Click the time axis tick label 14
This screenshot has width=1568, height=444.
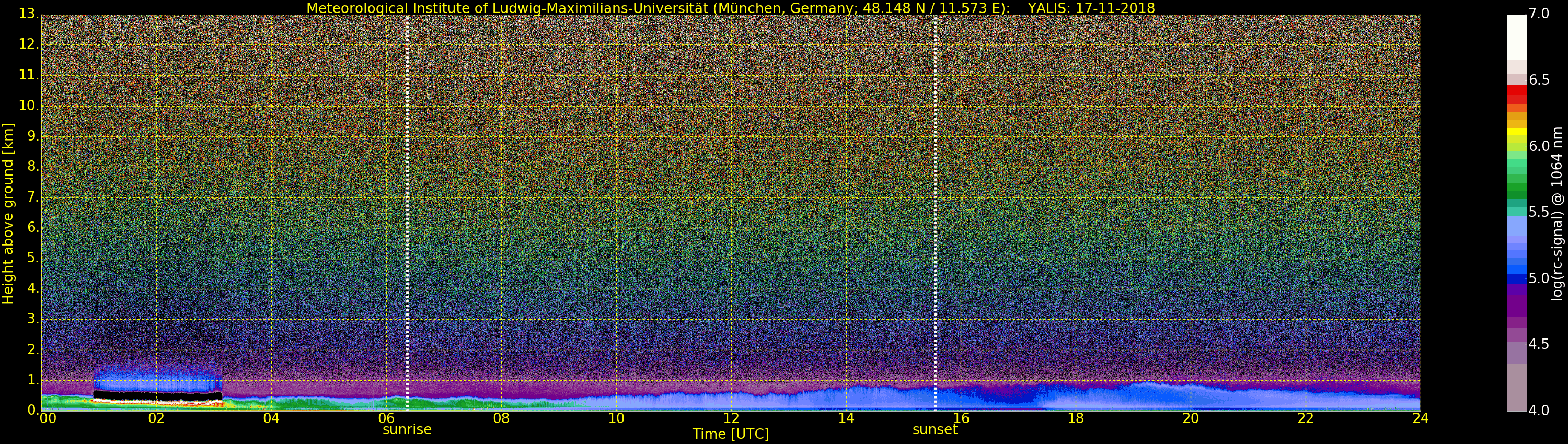point(846,418)
